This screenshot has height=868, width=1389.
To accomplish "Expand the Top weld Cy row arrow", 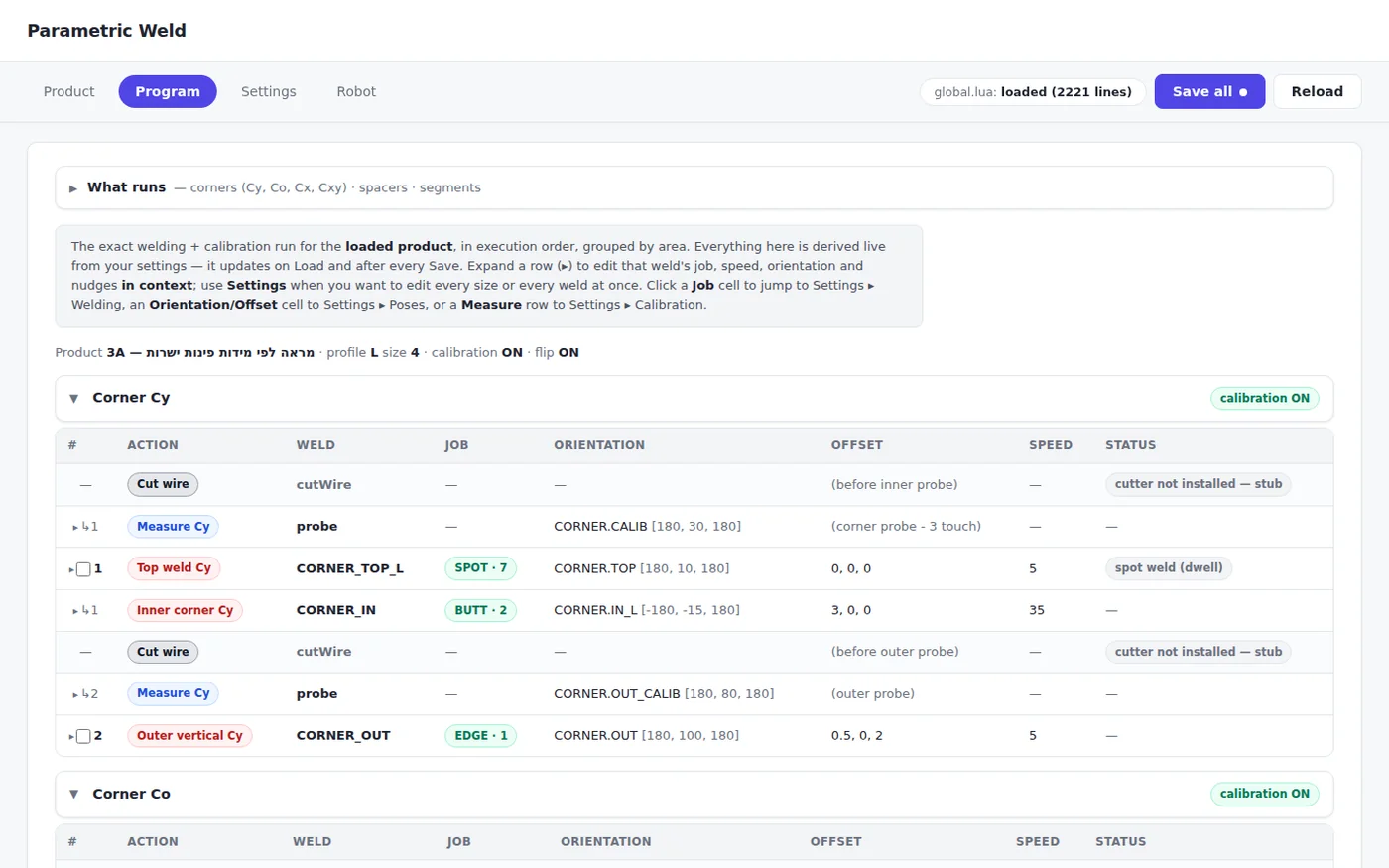I will pos(71,569).
